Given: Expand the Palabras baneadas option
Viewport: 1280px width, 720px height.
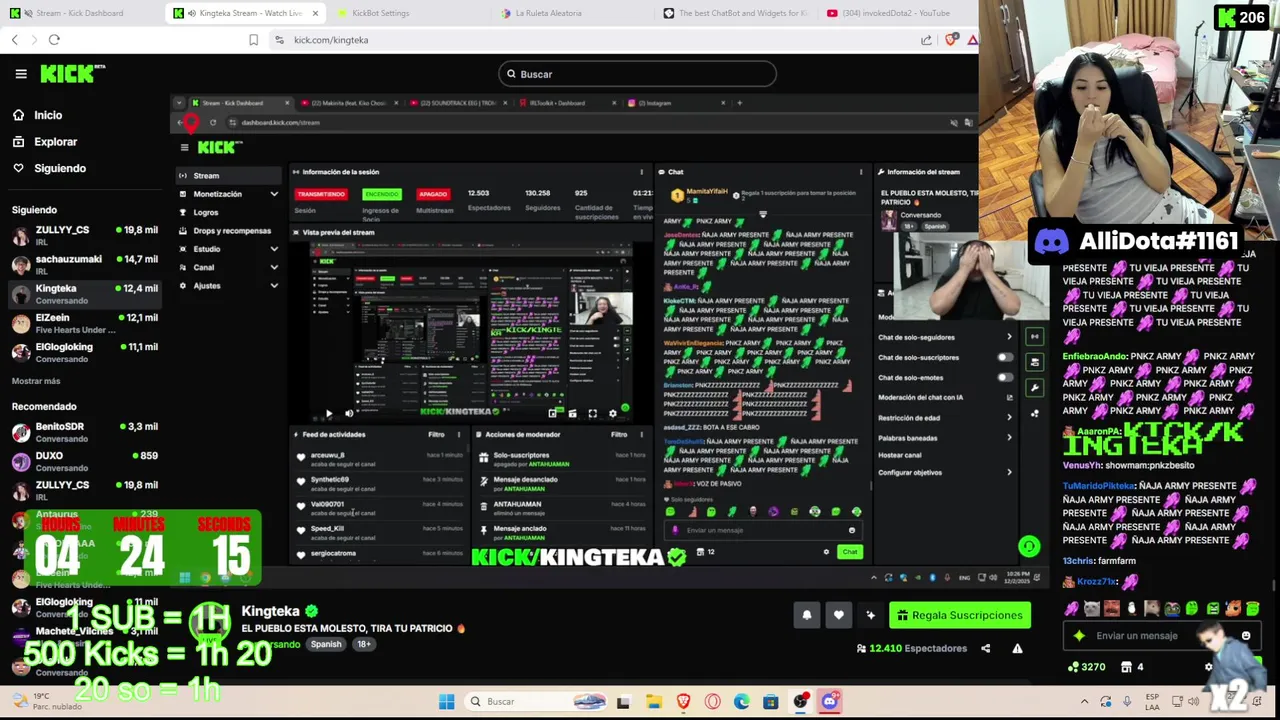Looking at the screenshot, I should pos(1008,437).
